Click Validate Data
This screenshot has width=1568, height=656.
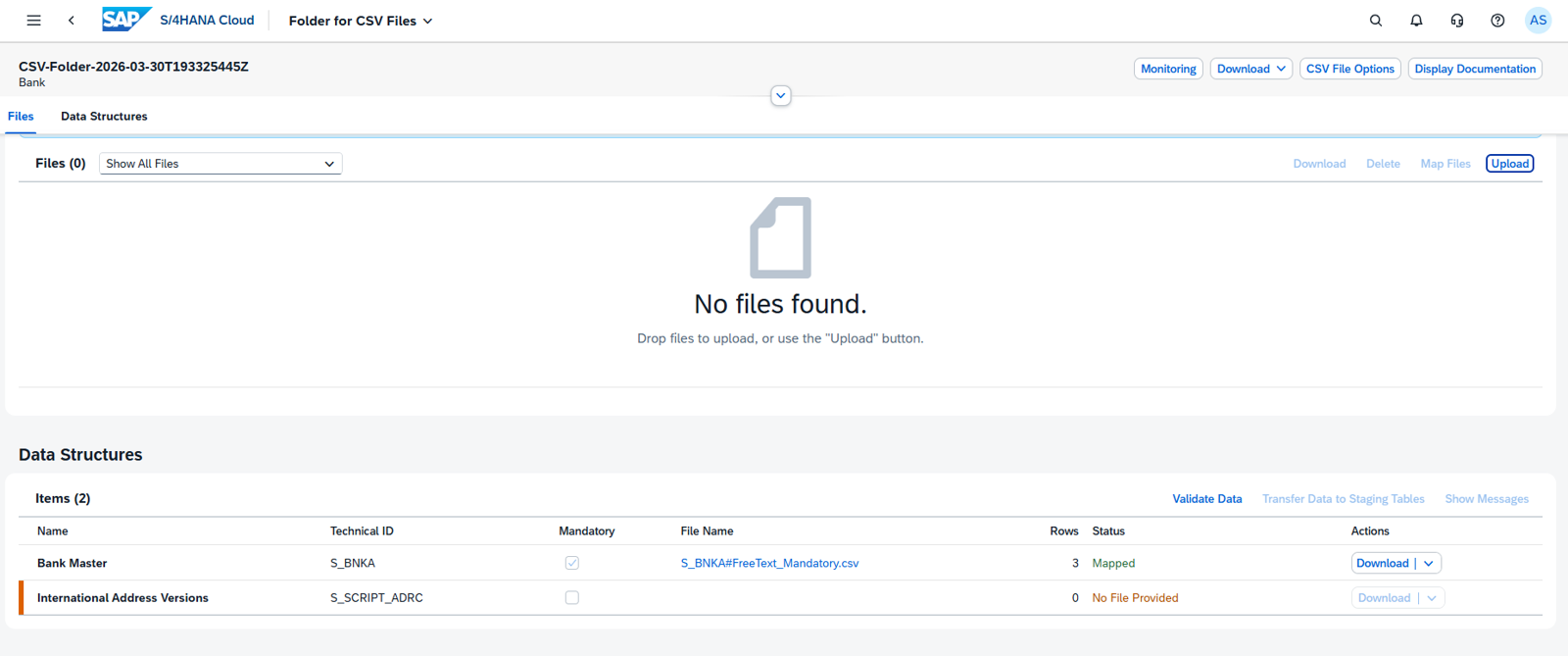click(x=1207, y=499)
